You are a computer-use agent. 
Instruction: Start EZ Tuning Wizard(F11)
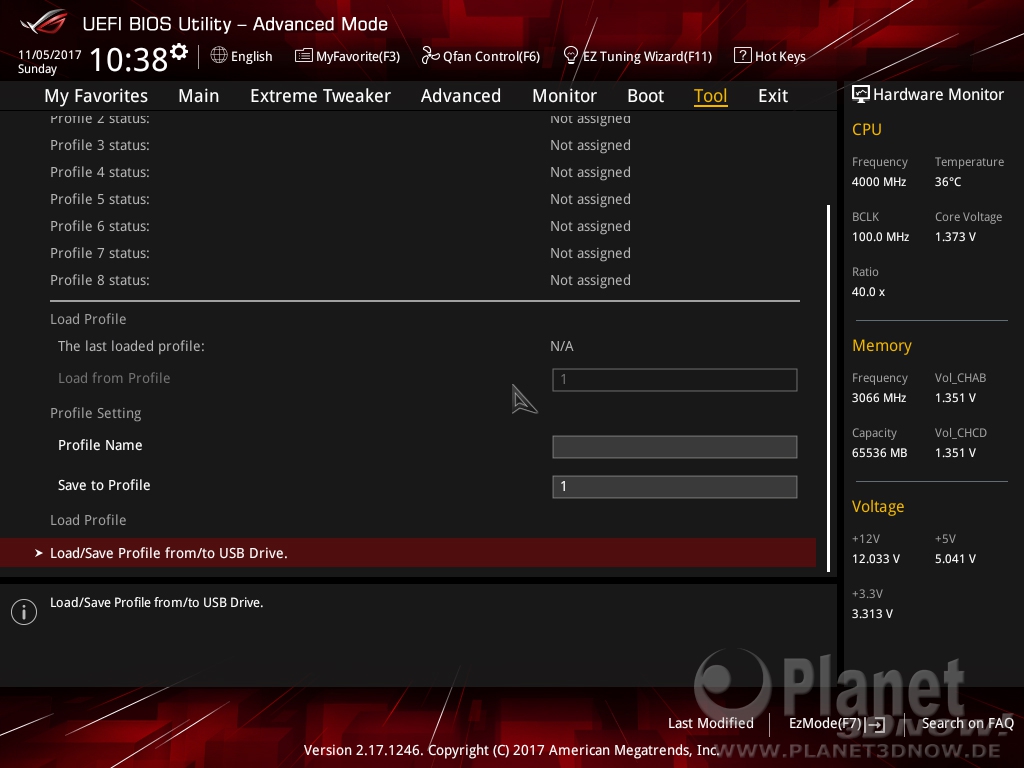point(647,56)
